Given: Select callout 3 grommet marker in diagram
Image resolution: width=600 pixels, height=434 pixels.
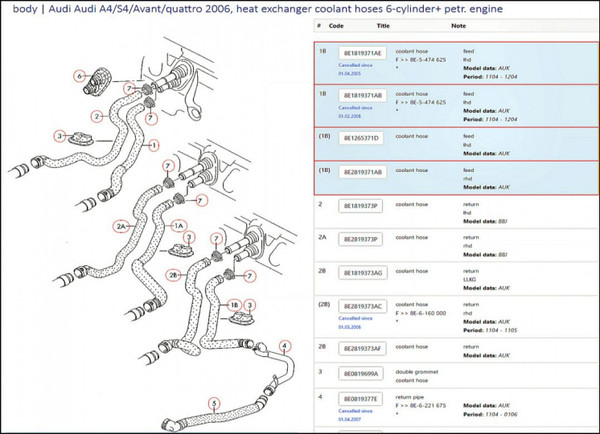Looking at the screenshot, I should coord(59,136).
